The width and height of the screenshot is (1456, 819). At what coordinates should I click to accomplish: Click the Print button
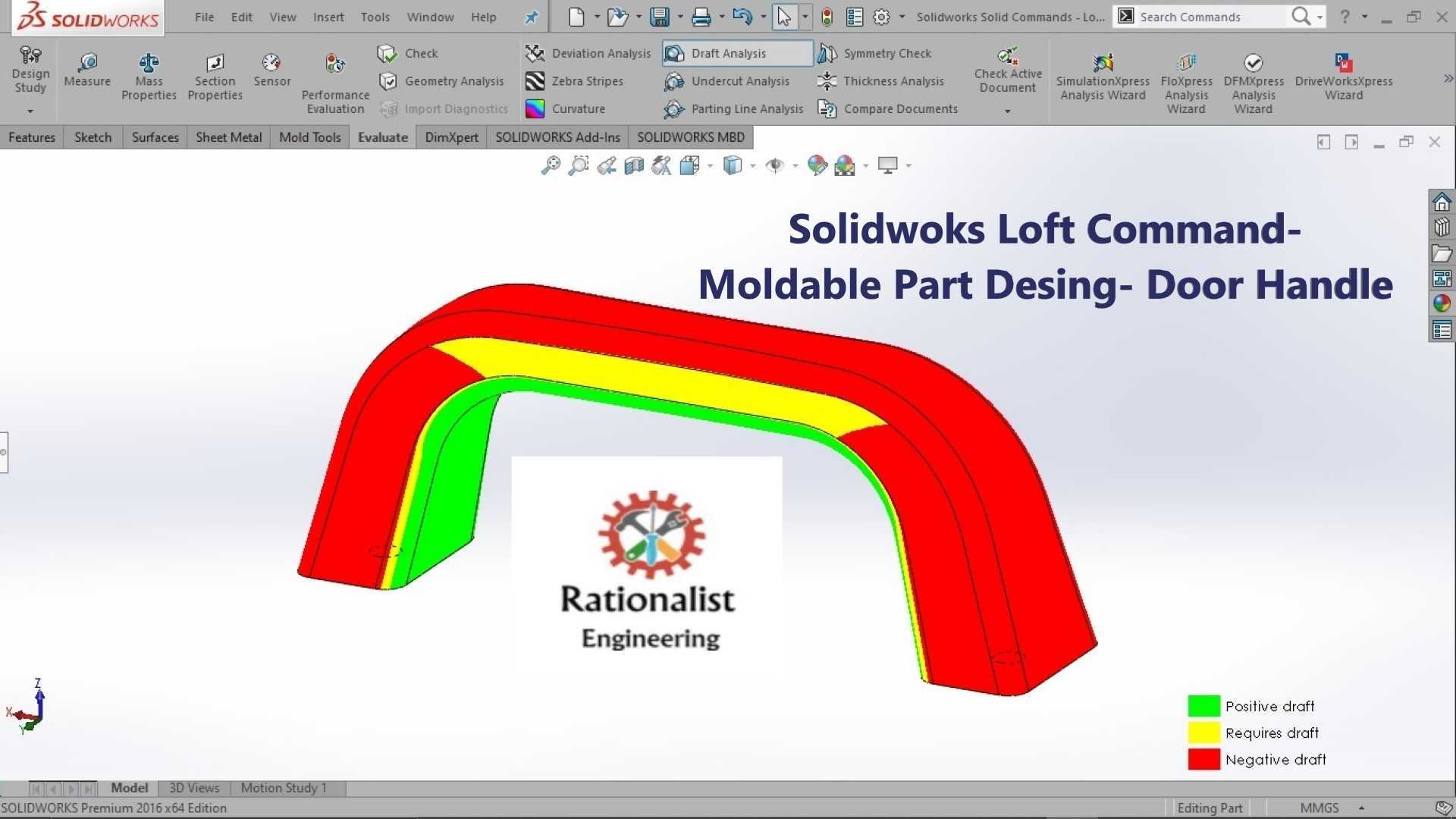coord(701,17)
